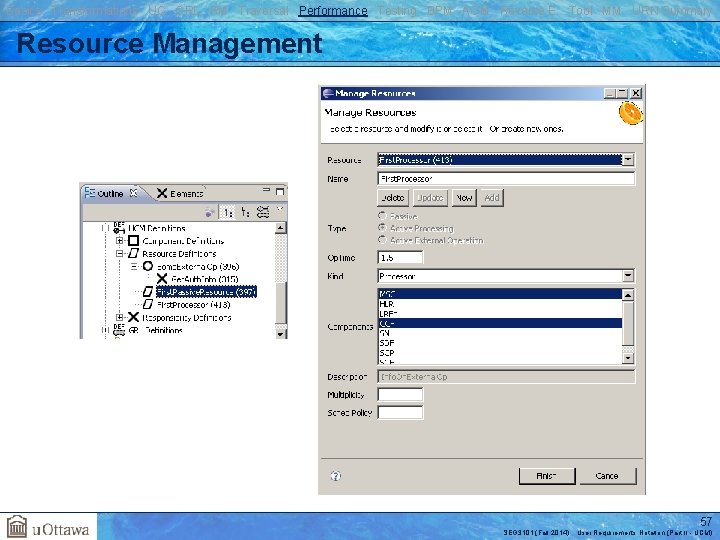Open the URN Summary navigation link

click(672, 10)
